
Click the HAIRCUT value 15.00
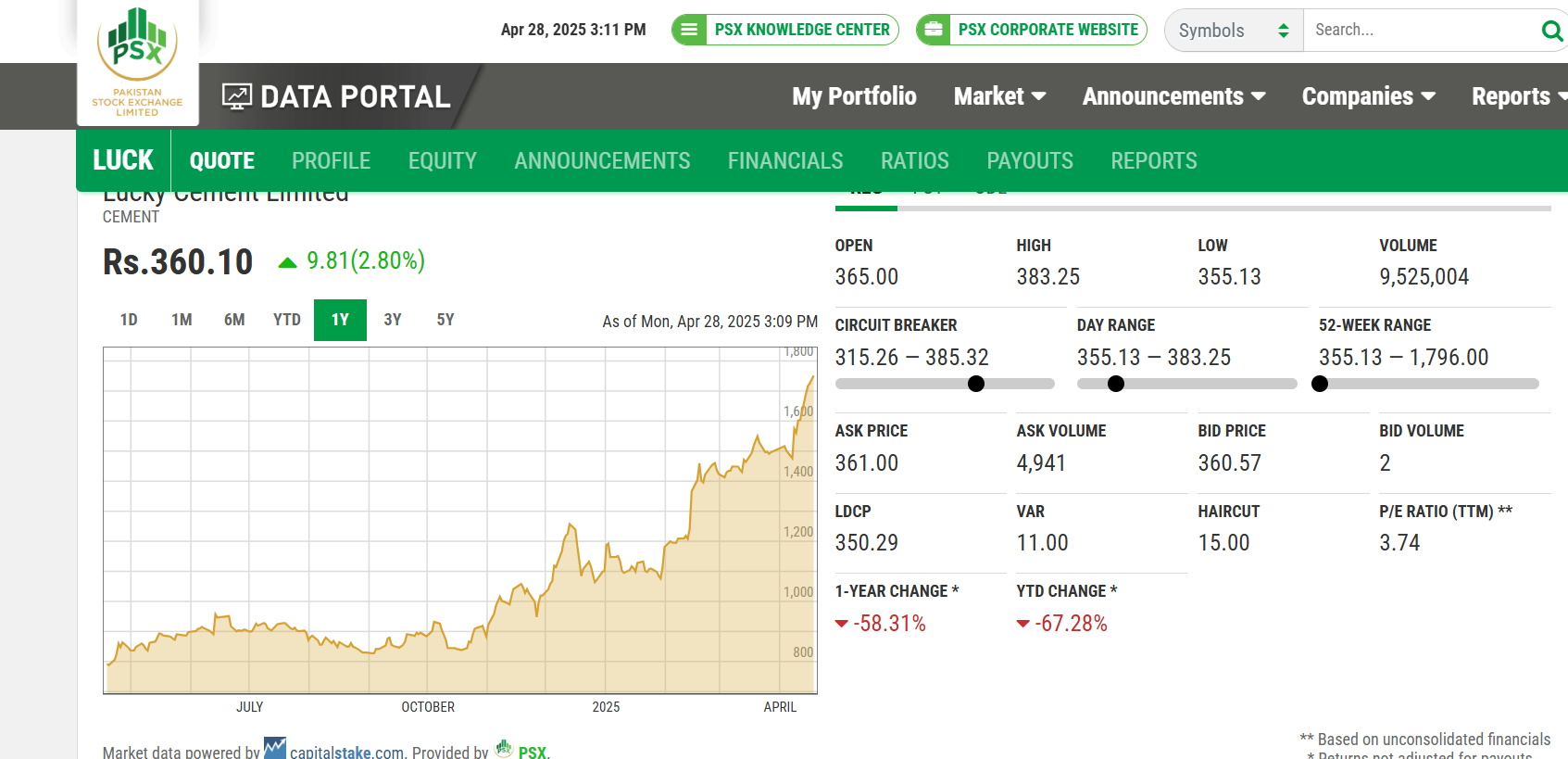[x=1223, y=543]
